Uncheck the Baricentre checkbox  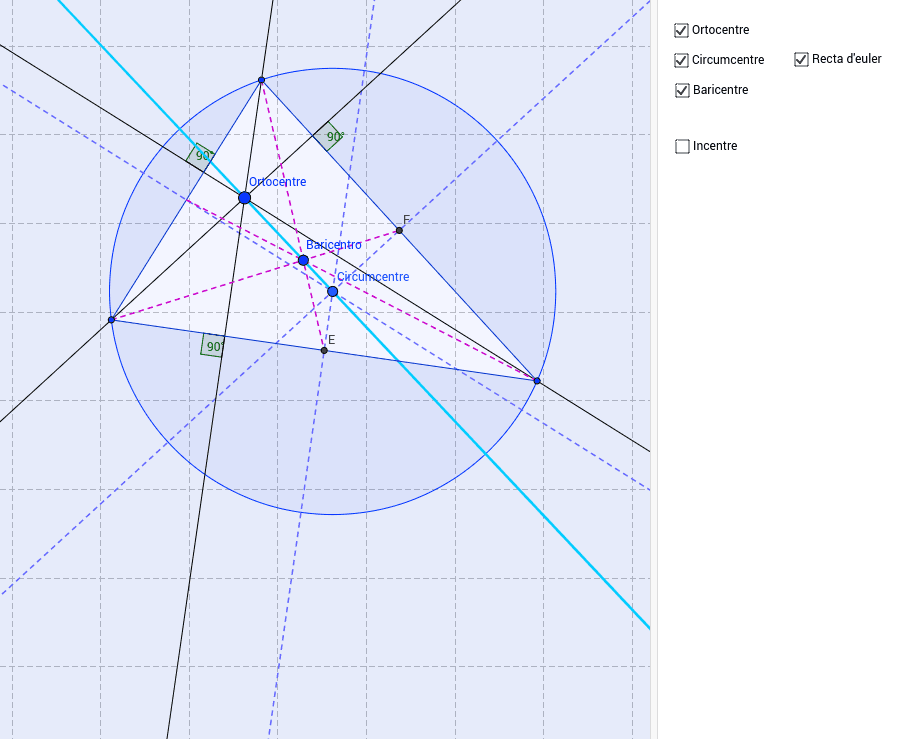coord(682,90)
